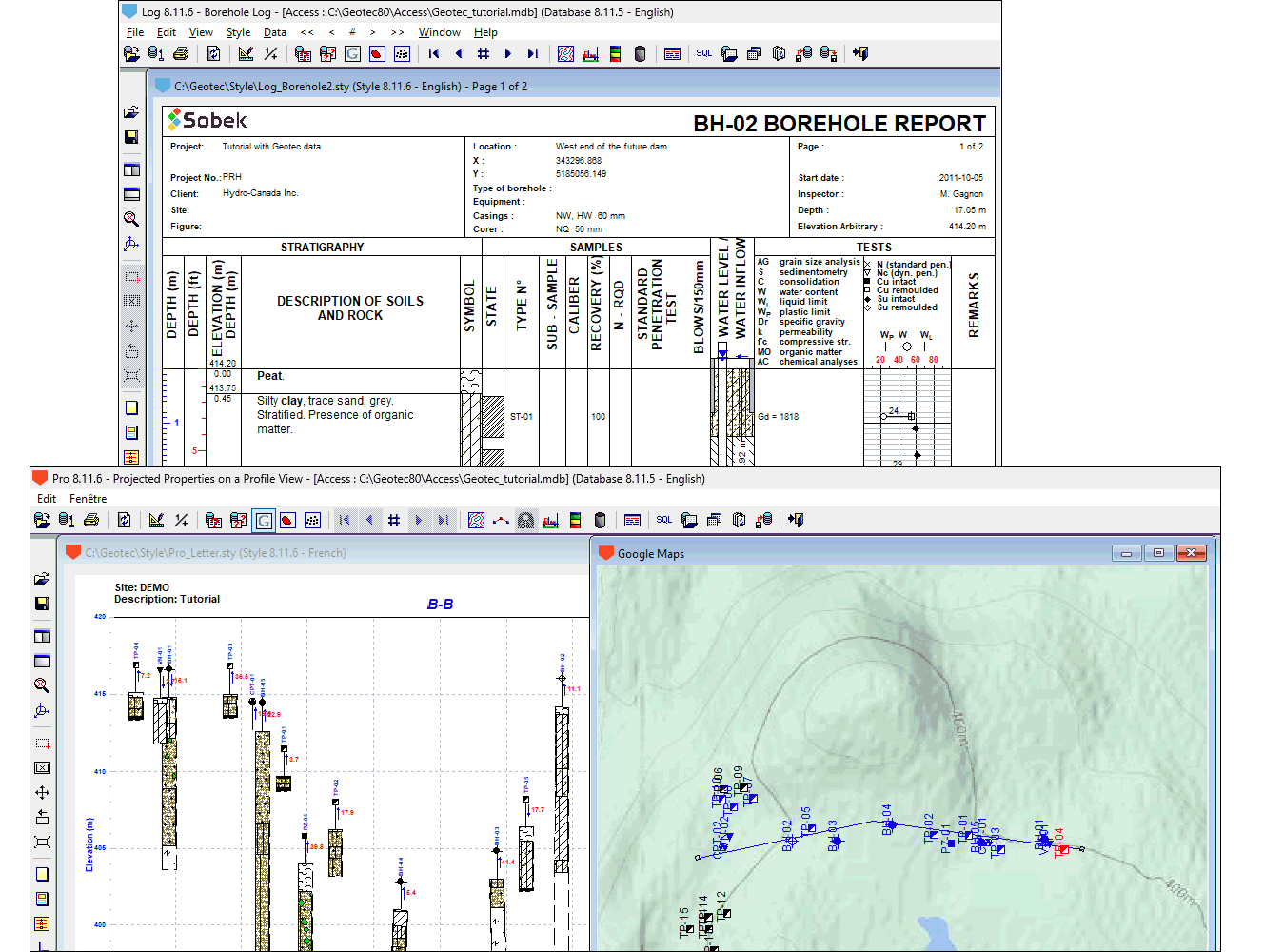The width and height of the screenshot is (1264, 952).
Task: Open the Data menu in Log window
Action: click(275, 32)
